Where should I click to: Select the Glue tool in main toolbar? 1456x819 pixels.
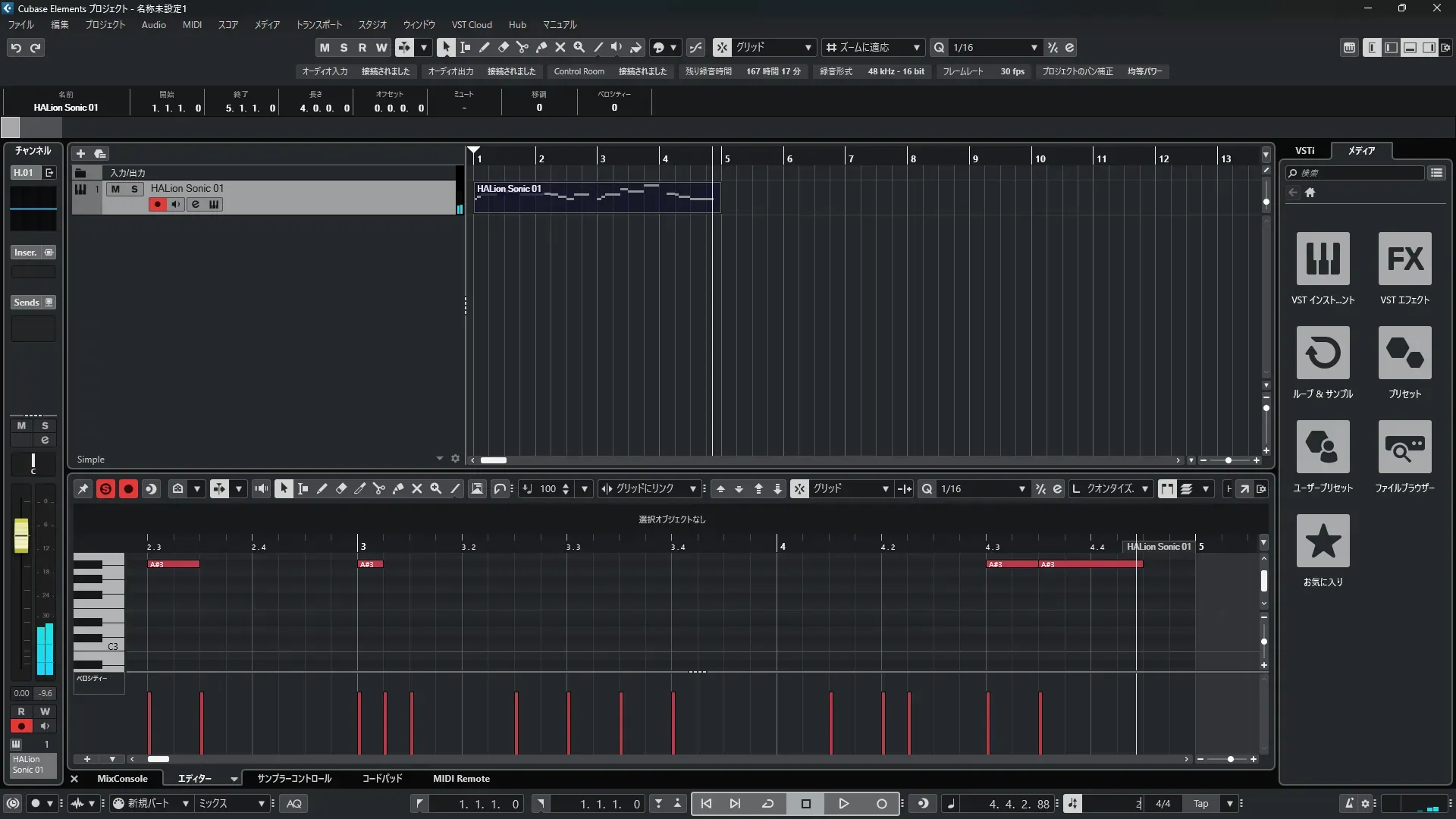point(541,47)
